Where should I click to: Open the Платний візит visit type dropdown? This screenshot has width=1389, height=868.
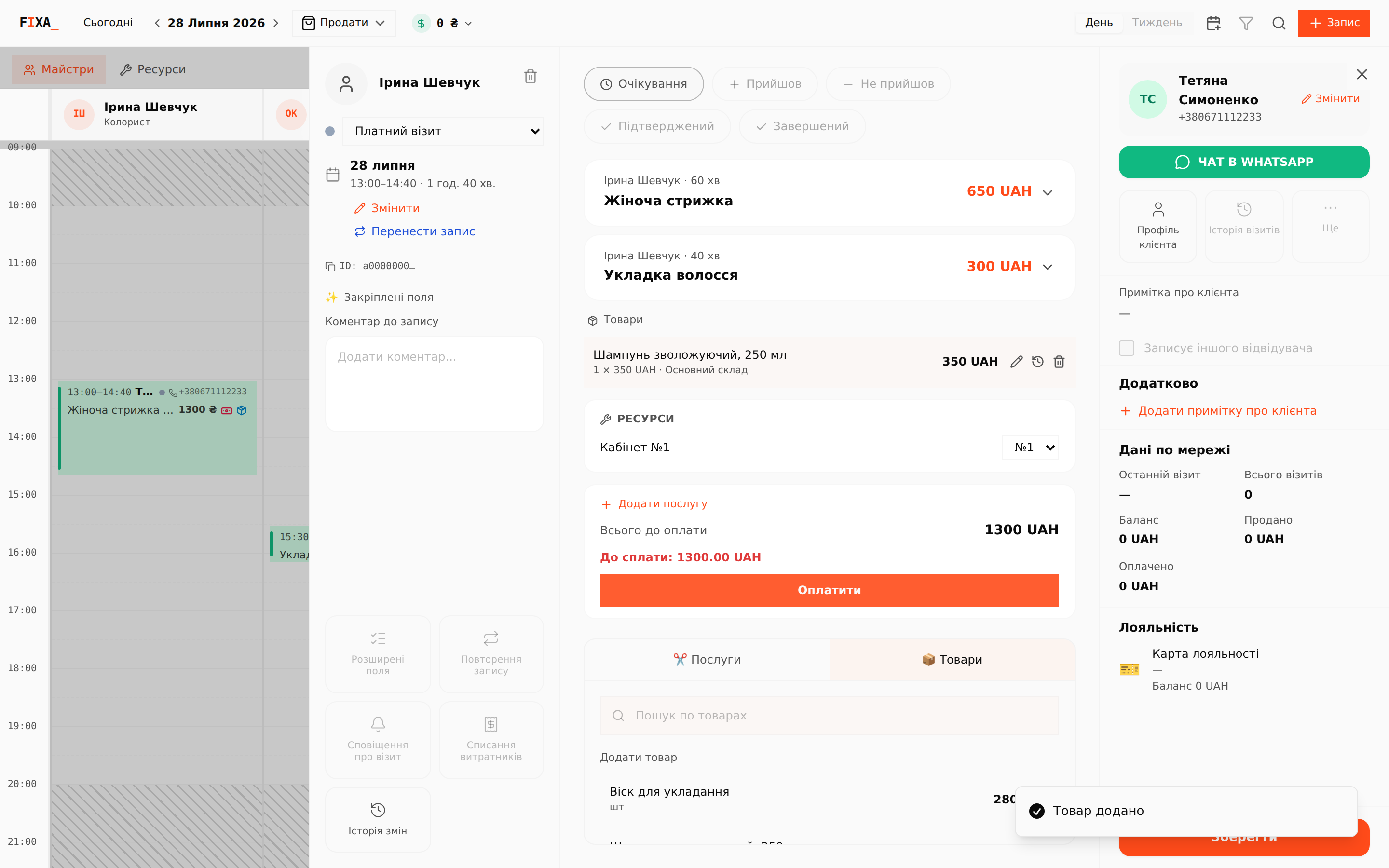tap(443, 131)
